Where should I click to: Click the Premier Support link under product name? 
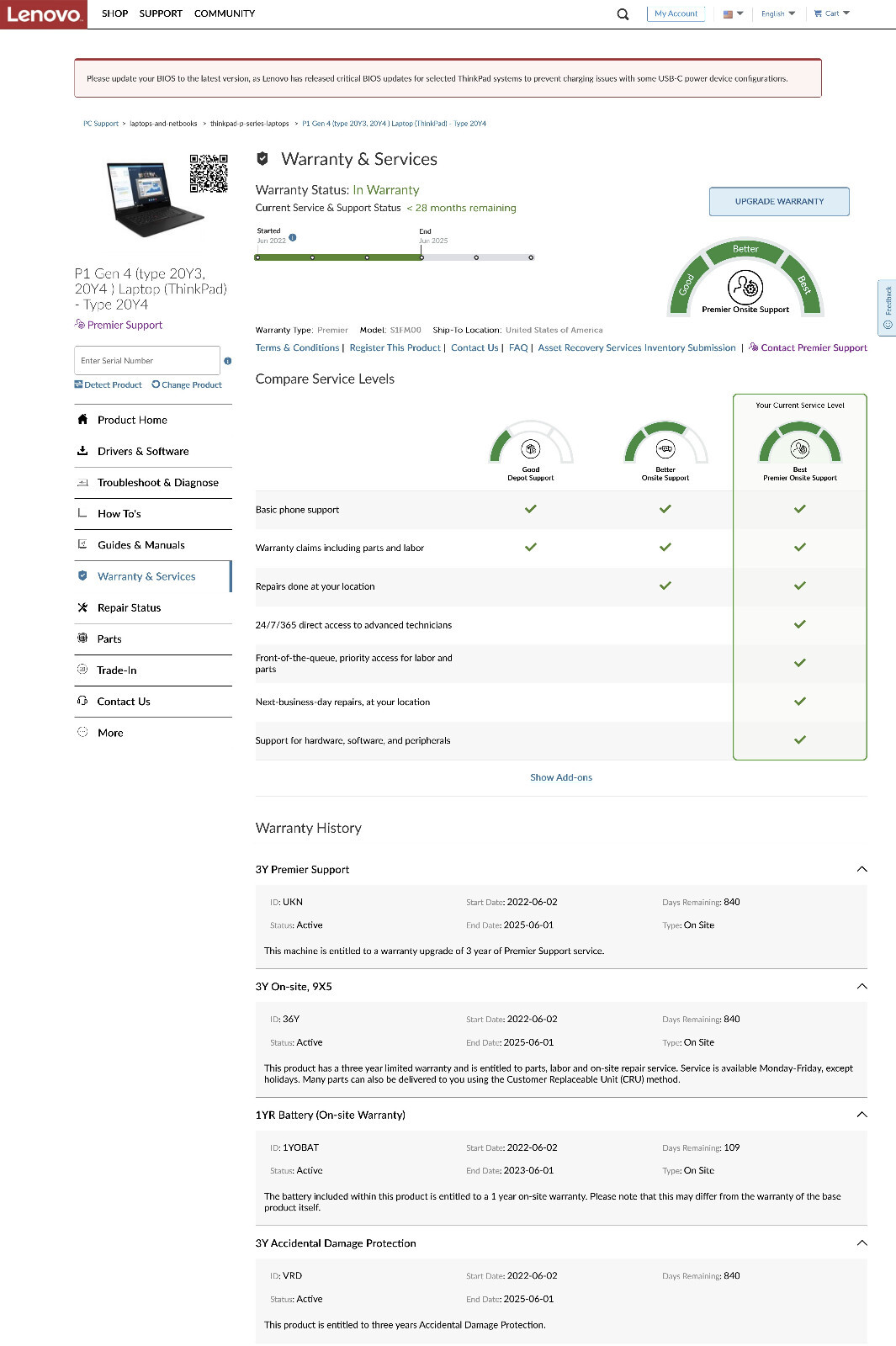pos(119,325)
